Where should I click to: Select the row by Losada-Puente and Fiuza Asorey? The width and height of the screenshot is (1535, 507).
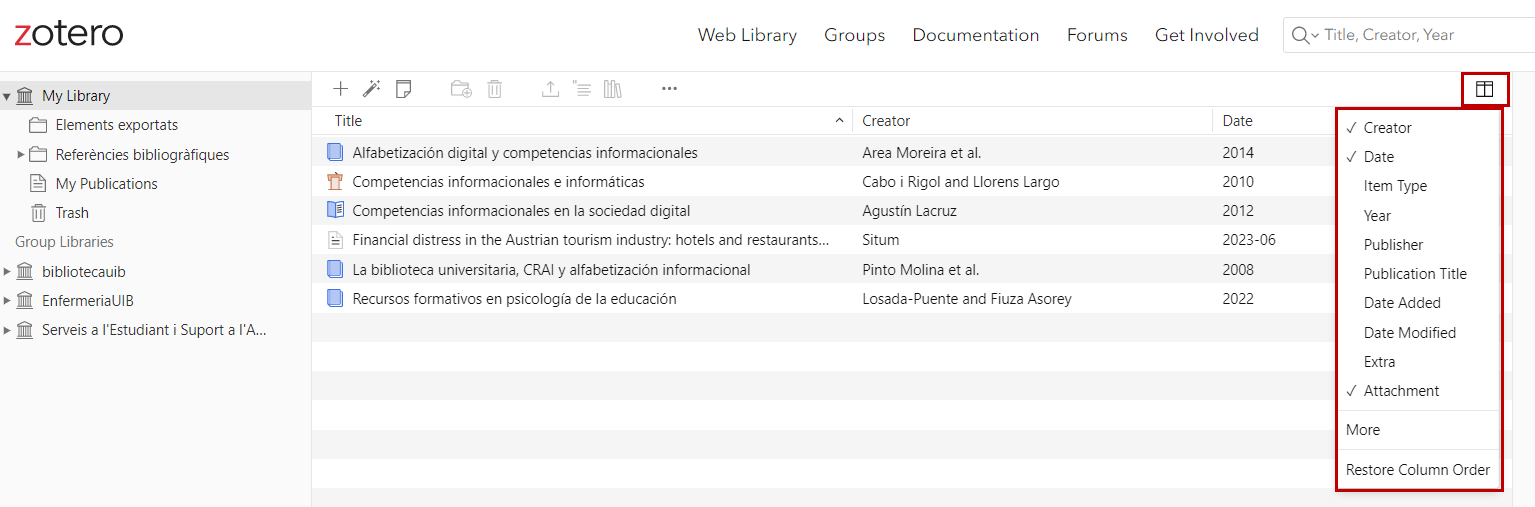click(x=824, y=298)
